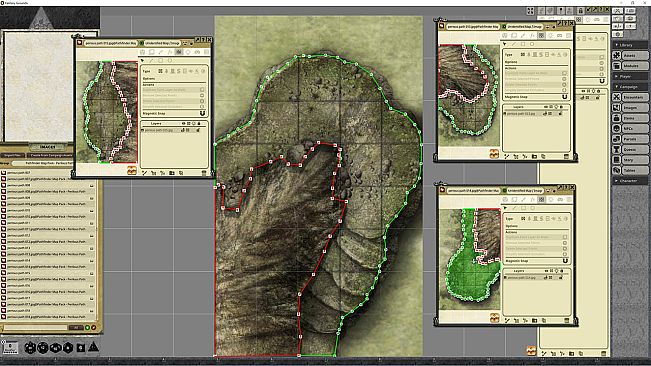Select highlighted Line of Sight tool, upper-right window
This screenshot has width=651, height=366.
[x=541, y=35]
